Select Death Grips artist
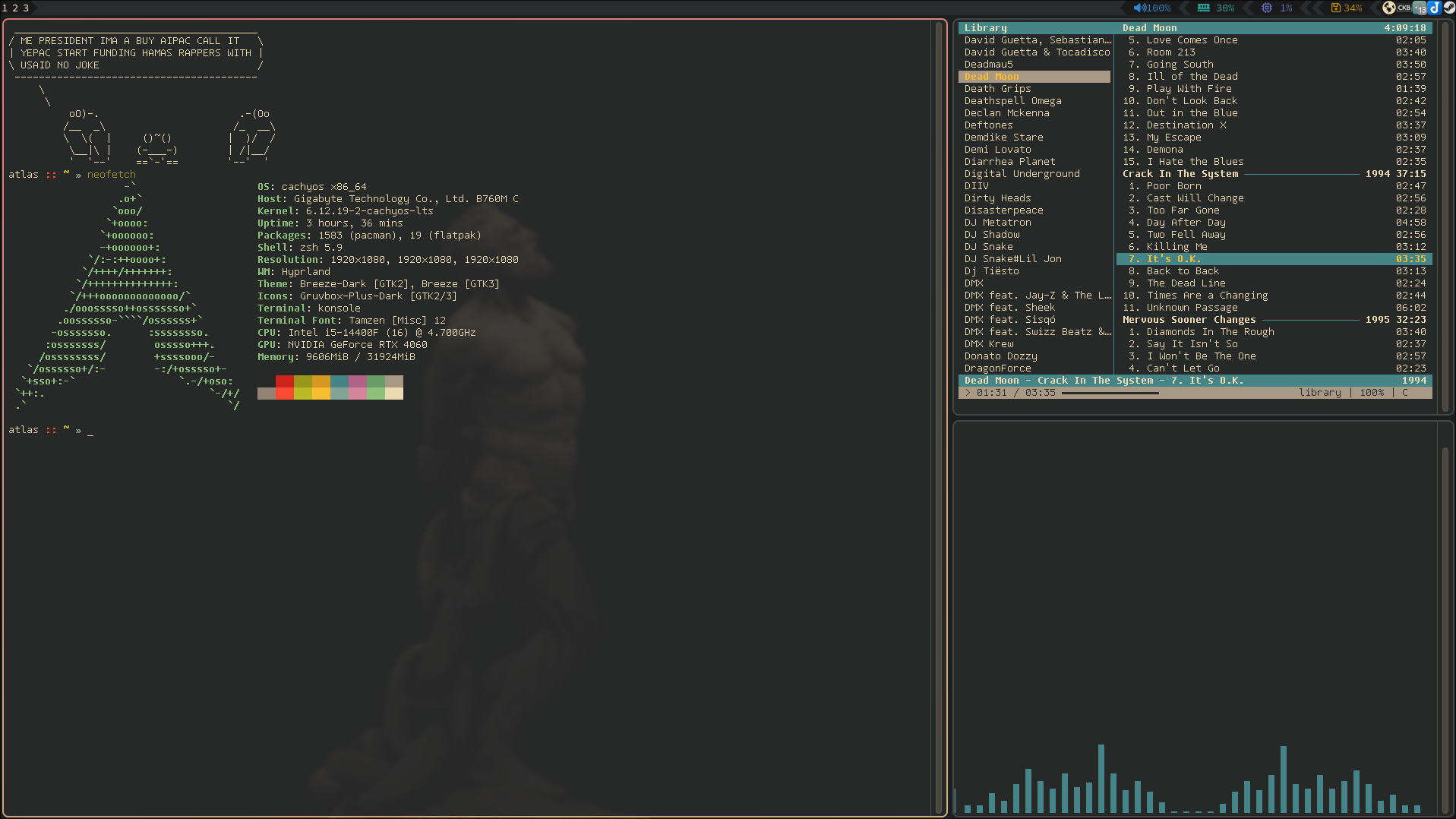 (1034, 89)
